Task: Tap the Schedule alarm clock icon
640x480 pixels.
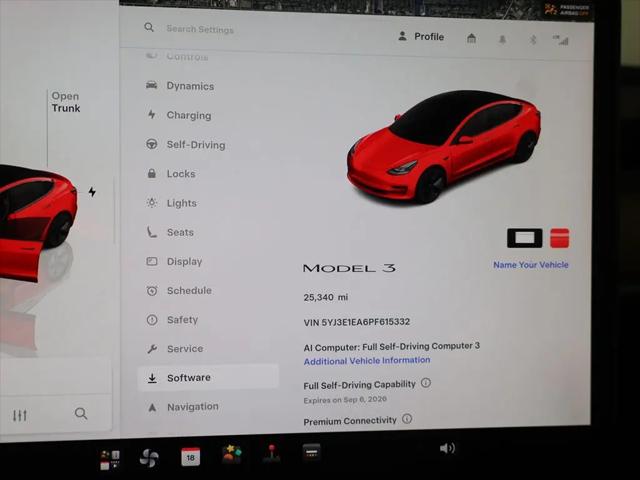Action: [152, 291]
